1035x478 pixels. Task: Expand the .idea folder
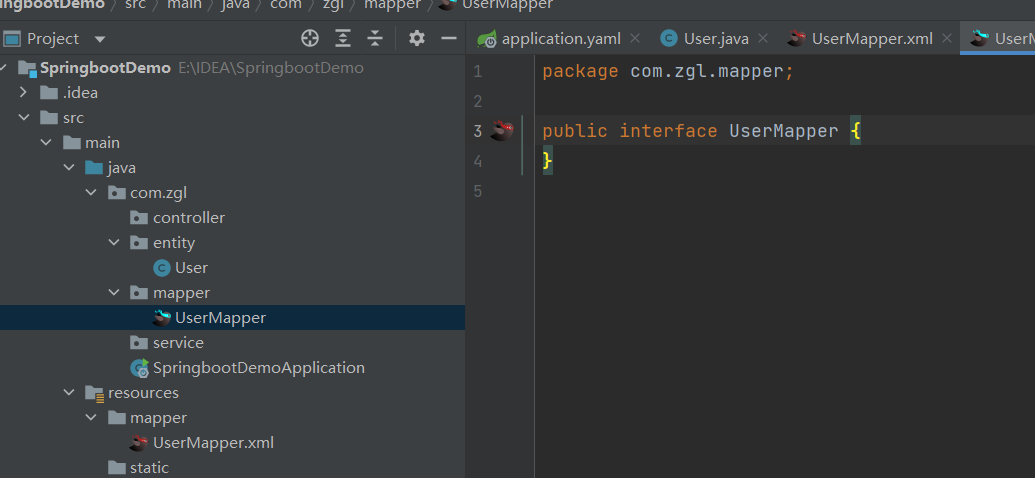pyautogui.click(x=24, y=93)
